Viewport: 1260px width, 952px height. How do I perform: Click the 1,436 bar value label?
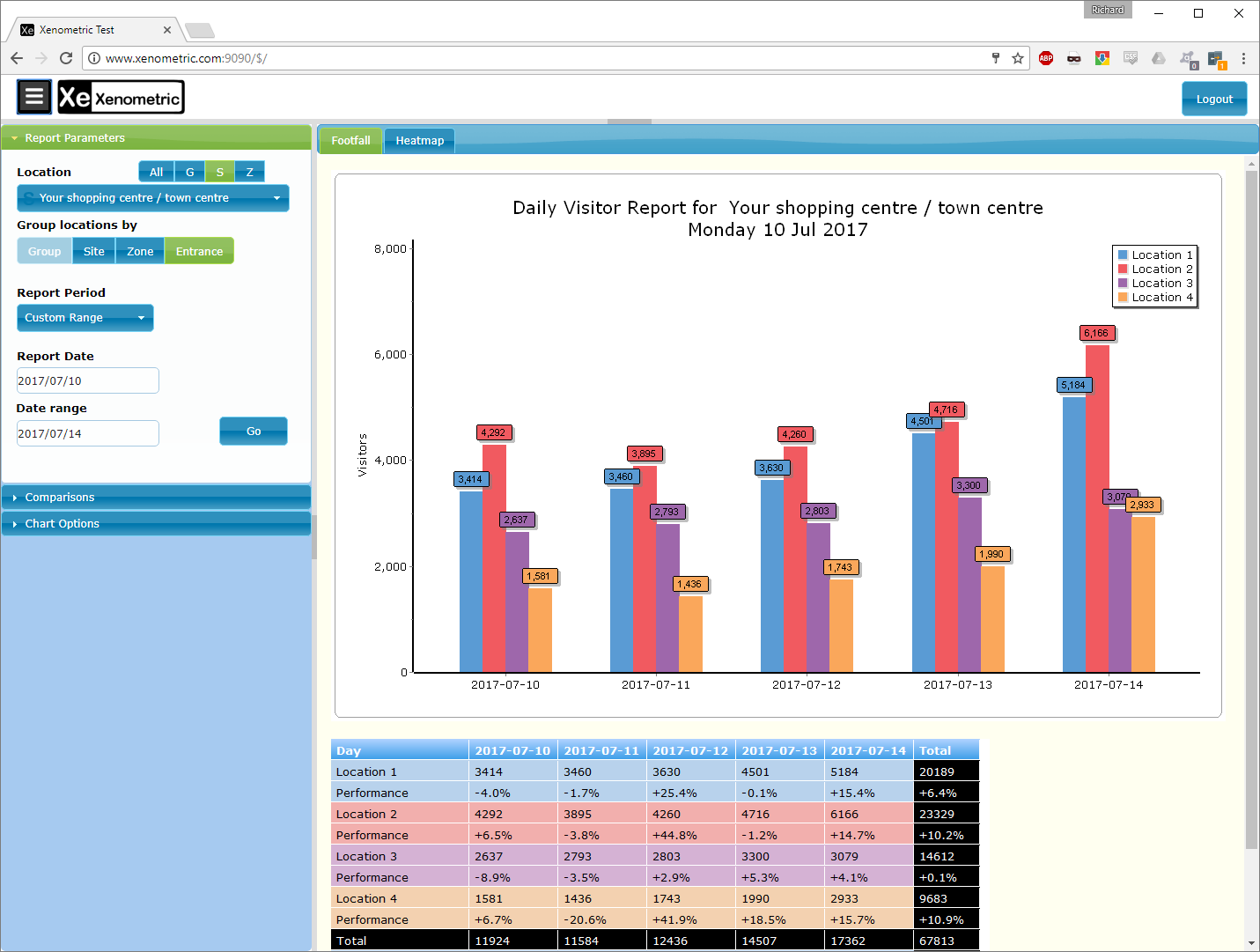point(689,584)
